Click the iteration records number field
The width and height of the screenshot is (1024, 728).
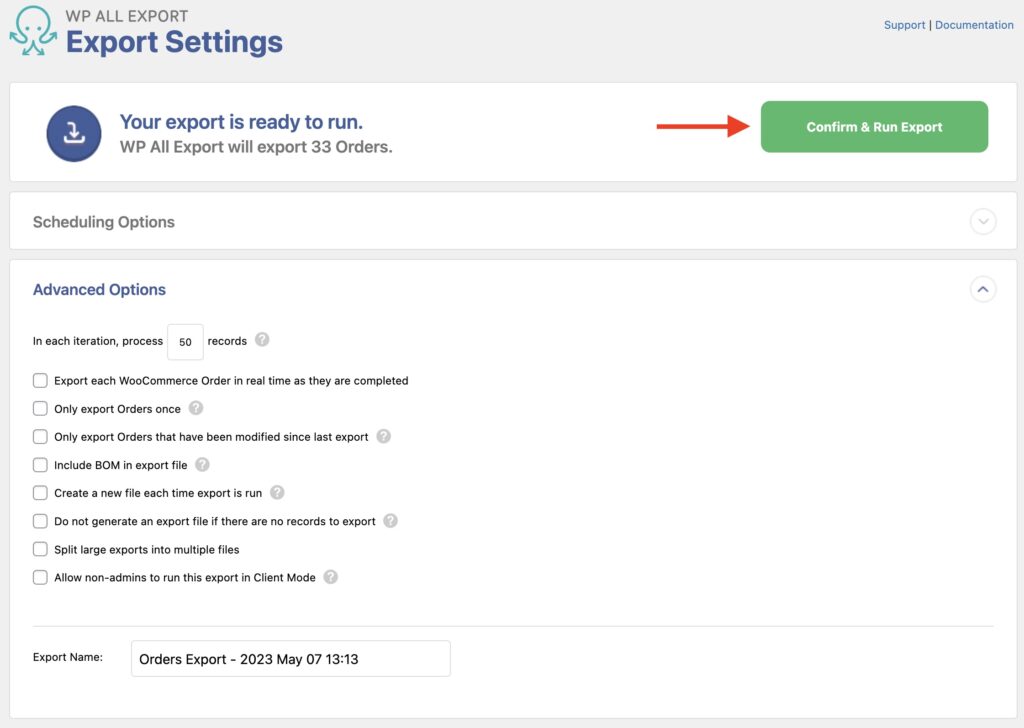tap(185, 341)
